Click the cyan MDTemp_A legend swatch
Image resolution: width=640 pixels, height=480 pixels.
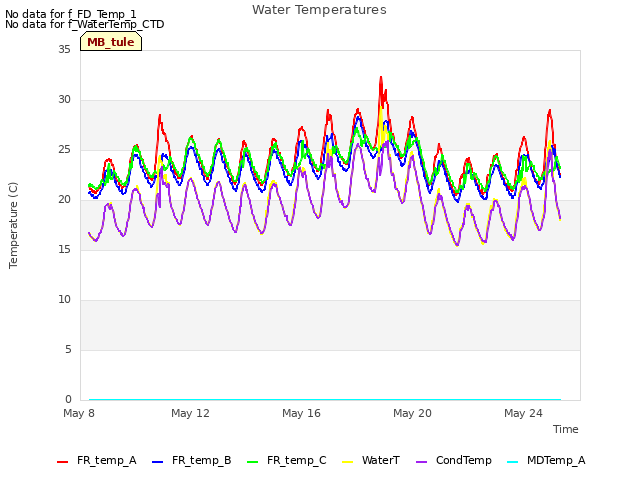coord(512,462)
